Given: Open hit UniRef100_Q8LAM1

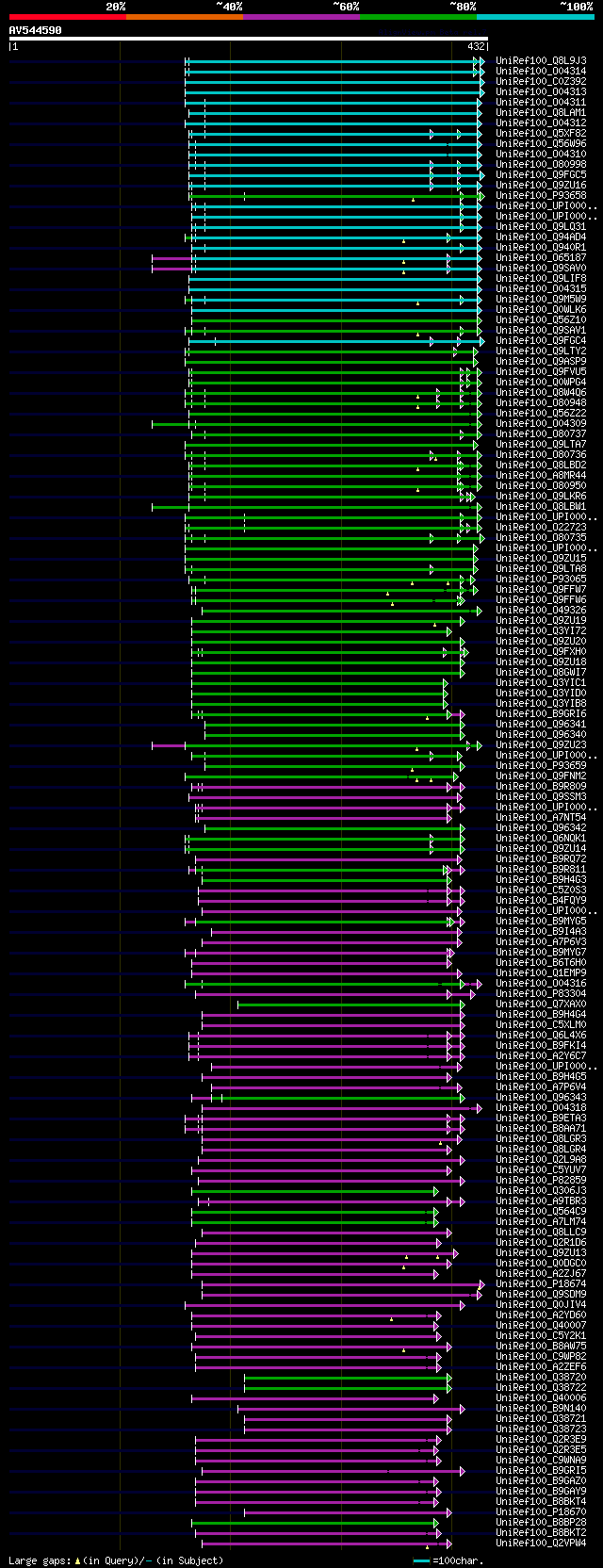Looking at the screenshot, I should click(541, 112).
